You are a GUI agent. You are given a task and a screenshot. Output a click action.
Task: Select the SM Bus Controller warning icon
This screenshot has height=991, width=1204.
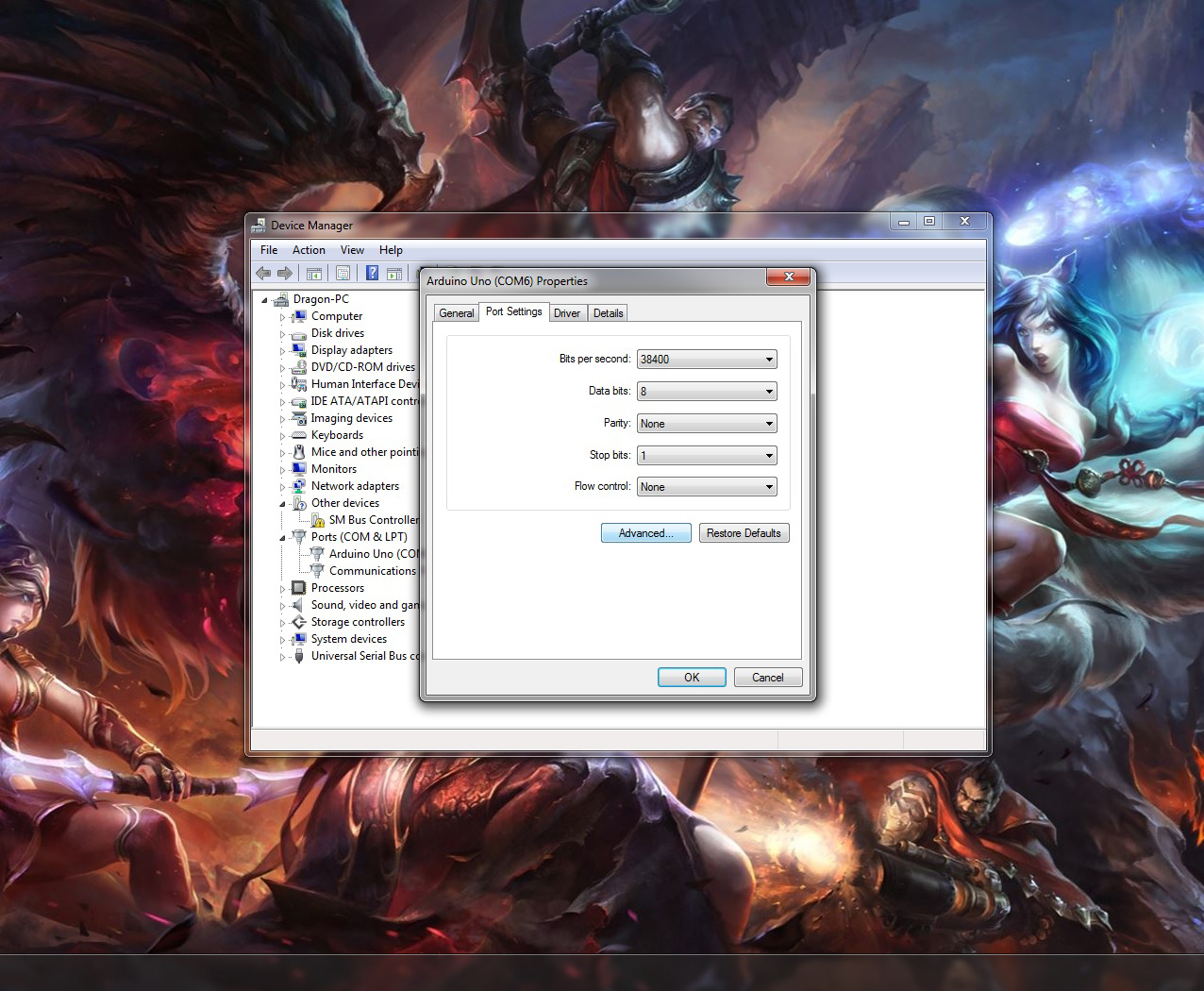tap(318, 520)
